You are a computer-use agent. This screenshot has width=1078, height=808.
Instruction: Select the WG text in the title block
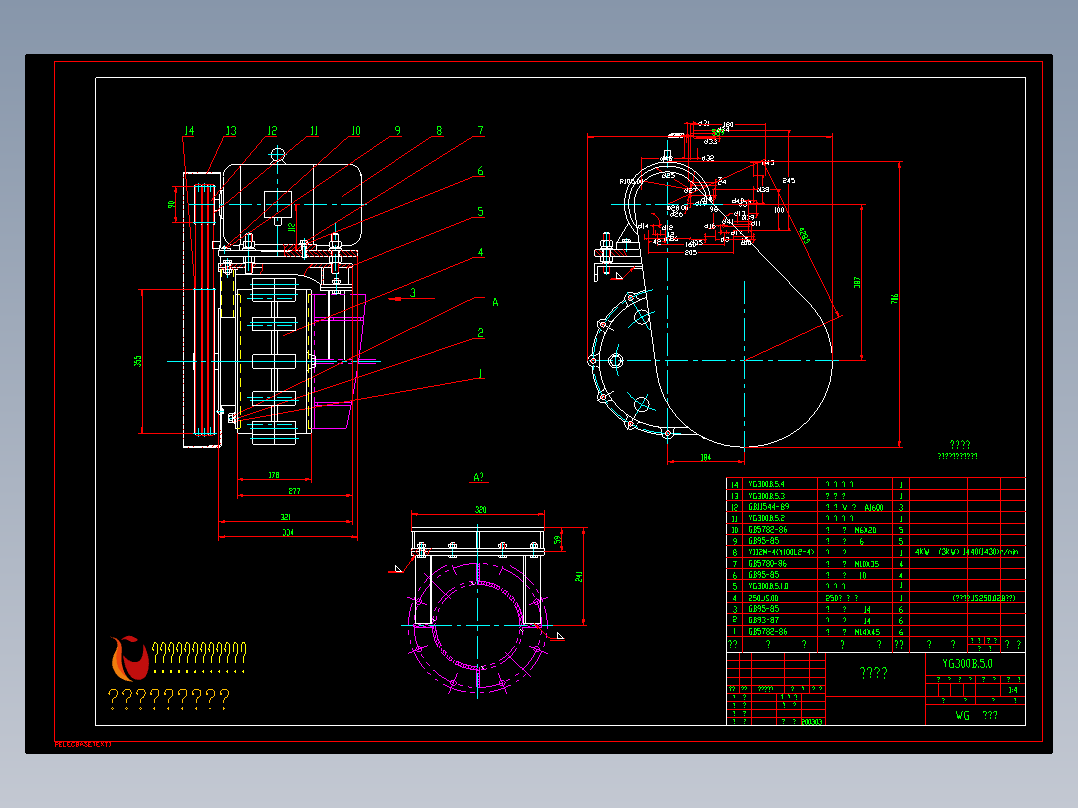click(962, 715)
